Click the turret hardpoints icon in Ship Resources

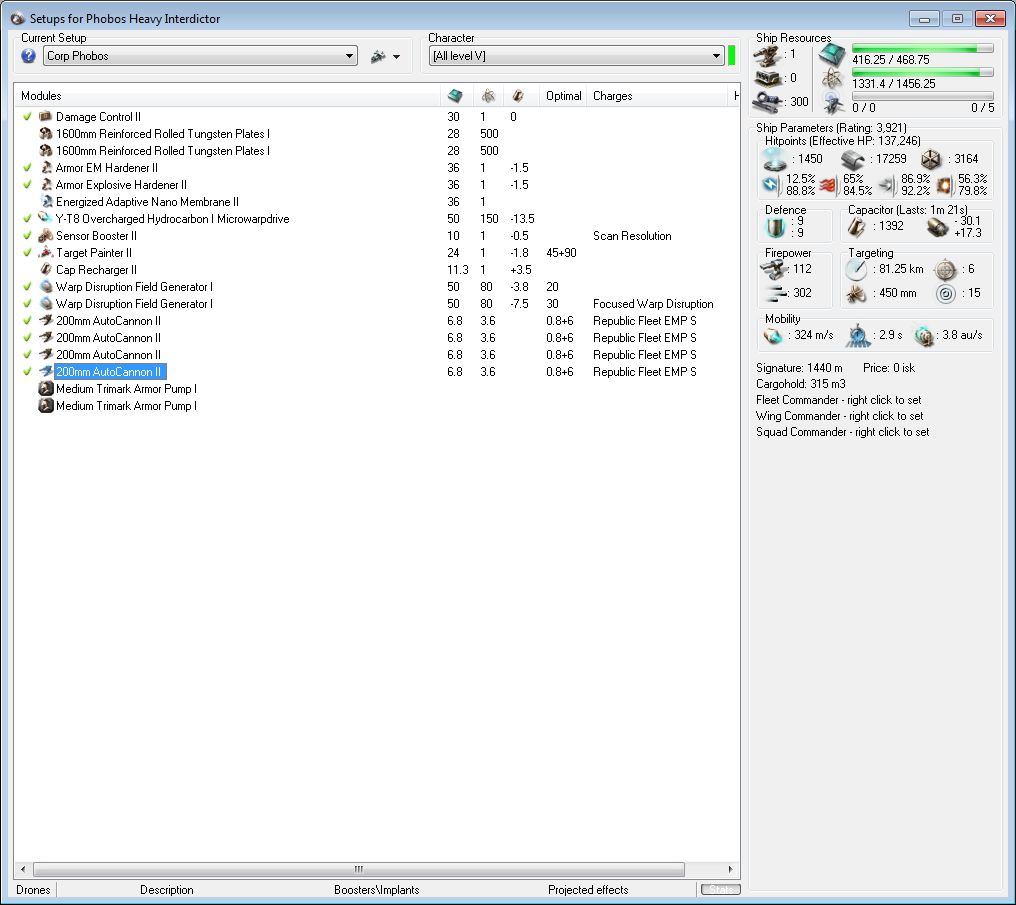click(x=768, y=56)
